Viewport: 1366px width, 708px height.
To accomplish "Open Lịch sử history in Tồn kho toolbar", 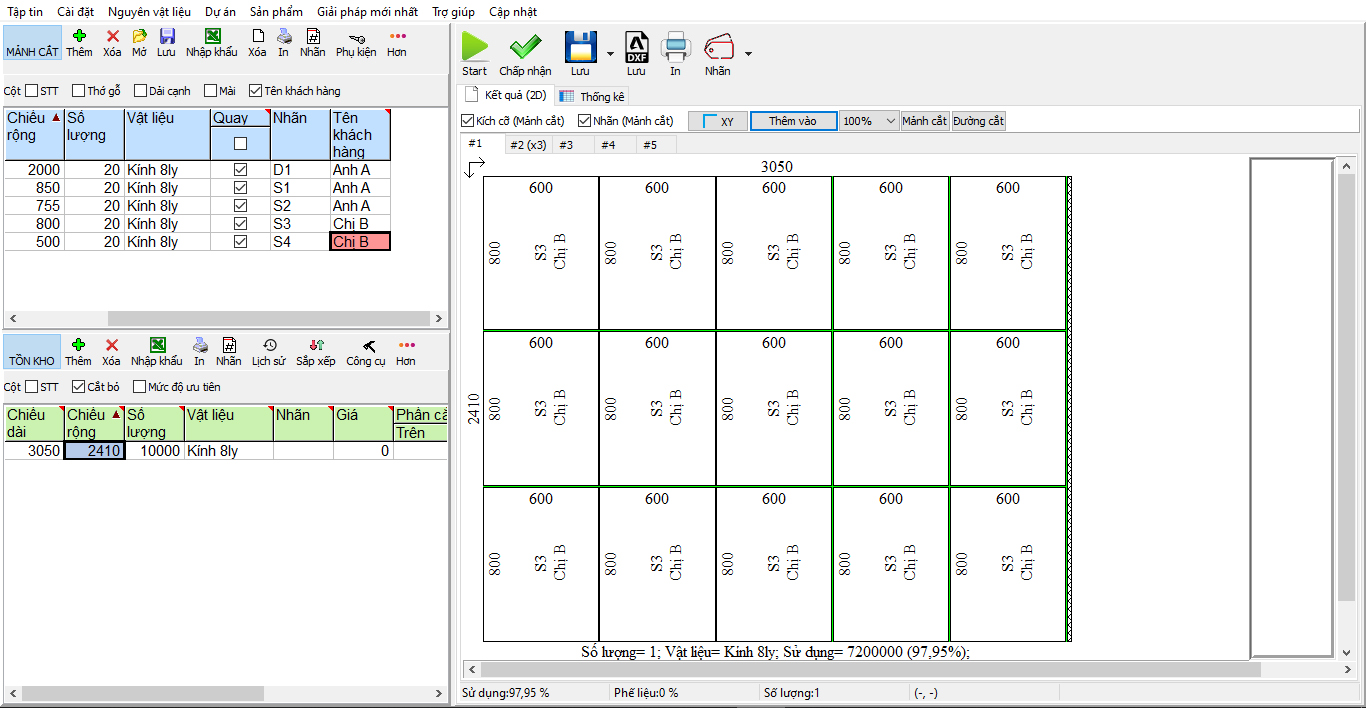I will click(269, 345).
